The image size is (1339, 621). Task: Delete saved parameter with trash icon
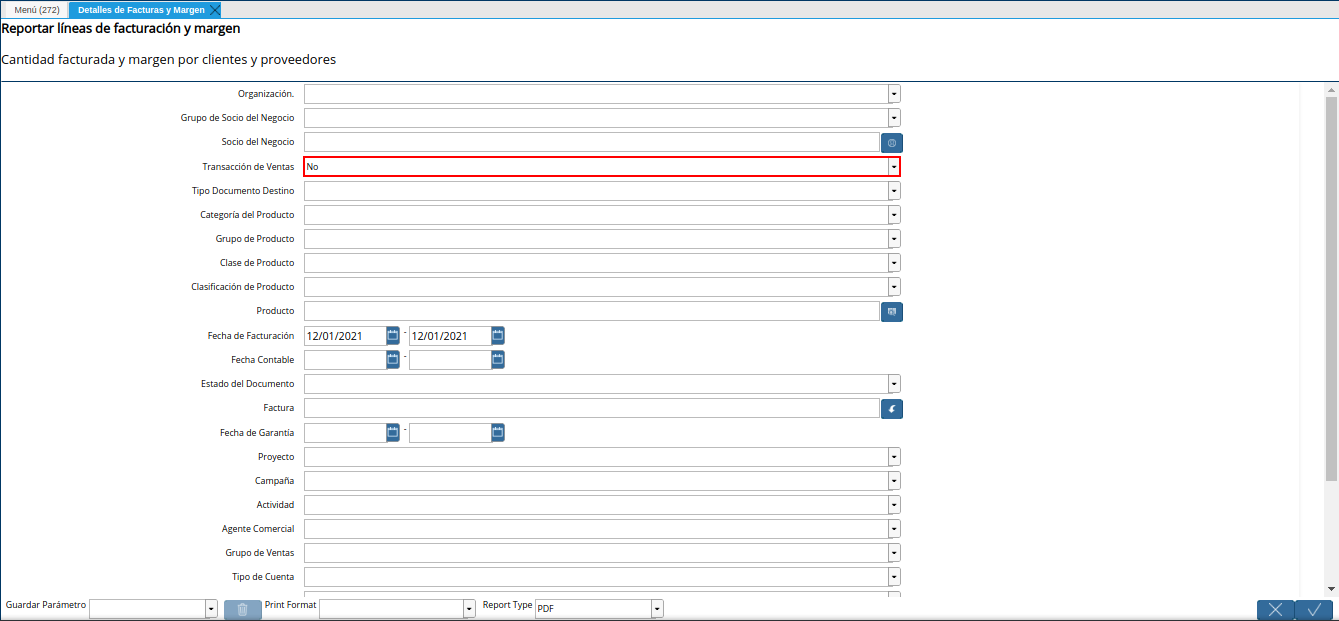[243, 609]
